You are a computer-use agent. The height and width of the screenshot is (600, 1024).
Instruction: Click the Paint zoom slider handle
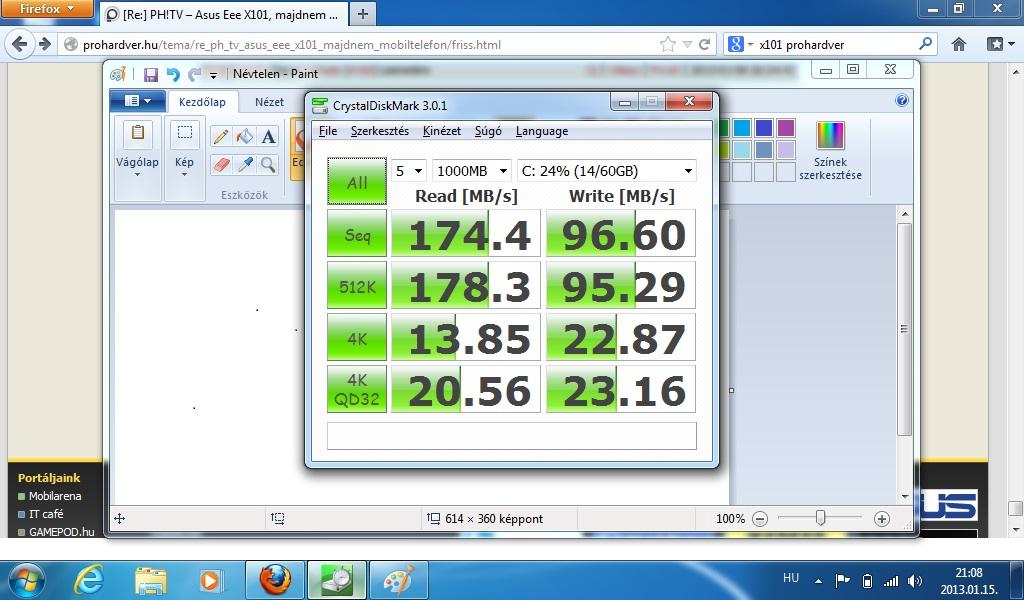[x=820, y=518]
